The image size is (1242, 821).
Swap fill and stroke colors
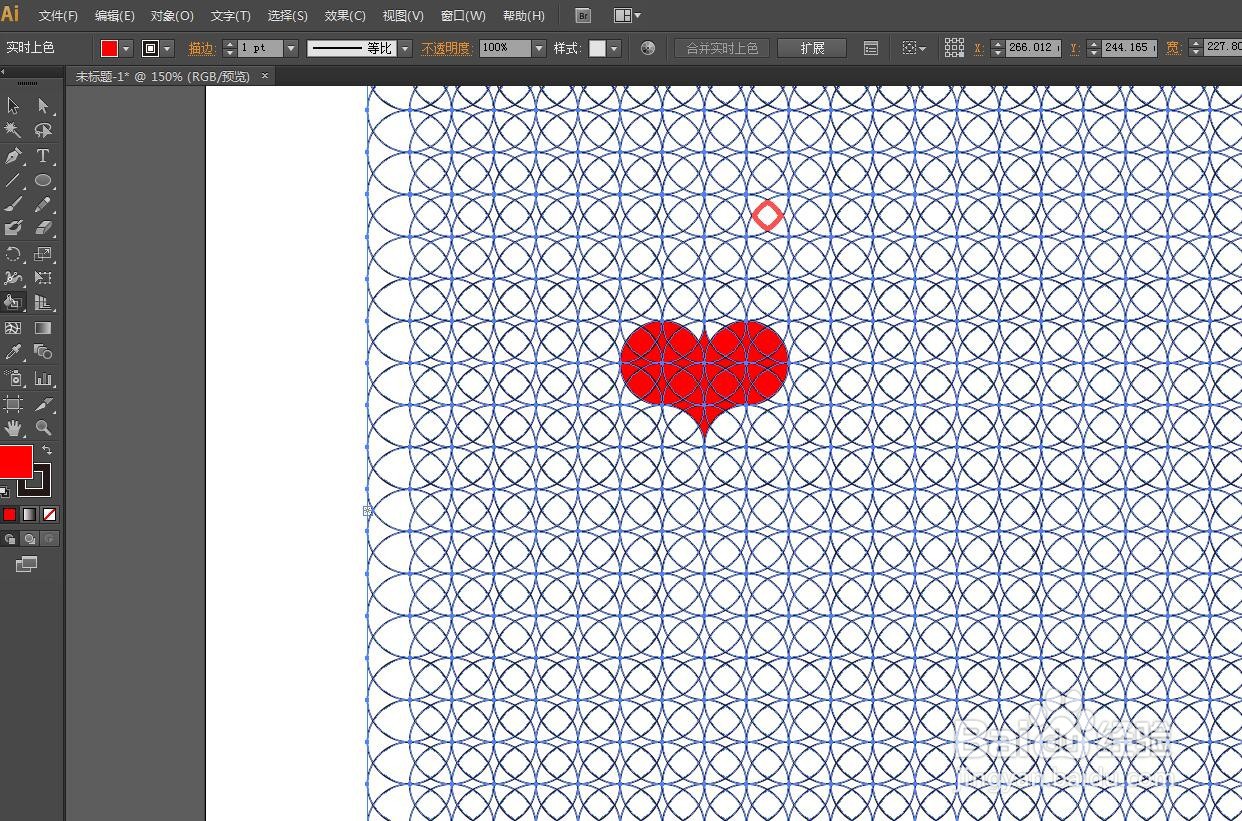tap(46, 451)
